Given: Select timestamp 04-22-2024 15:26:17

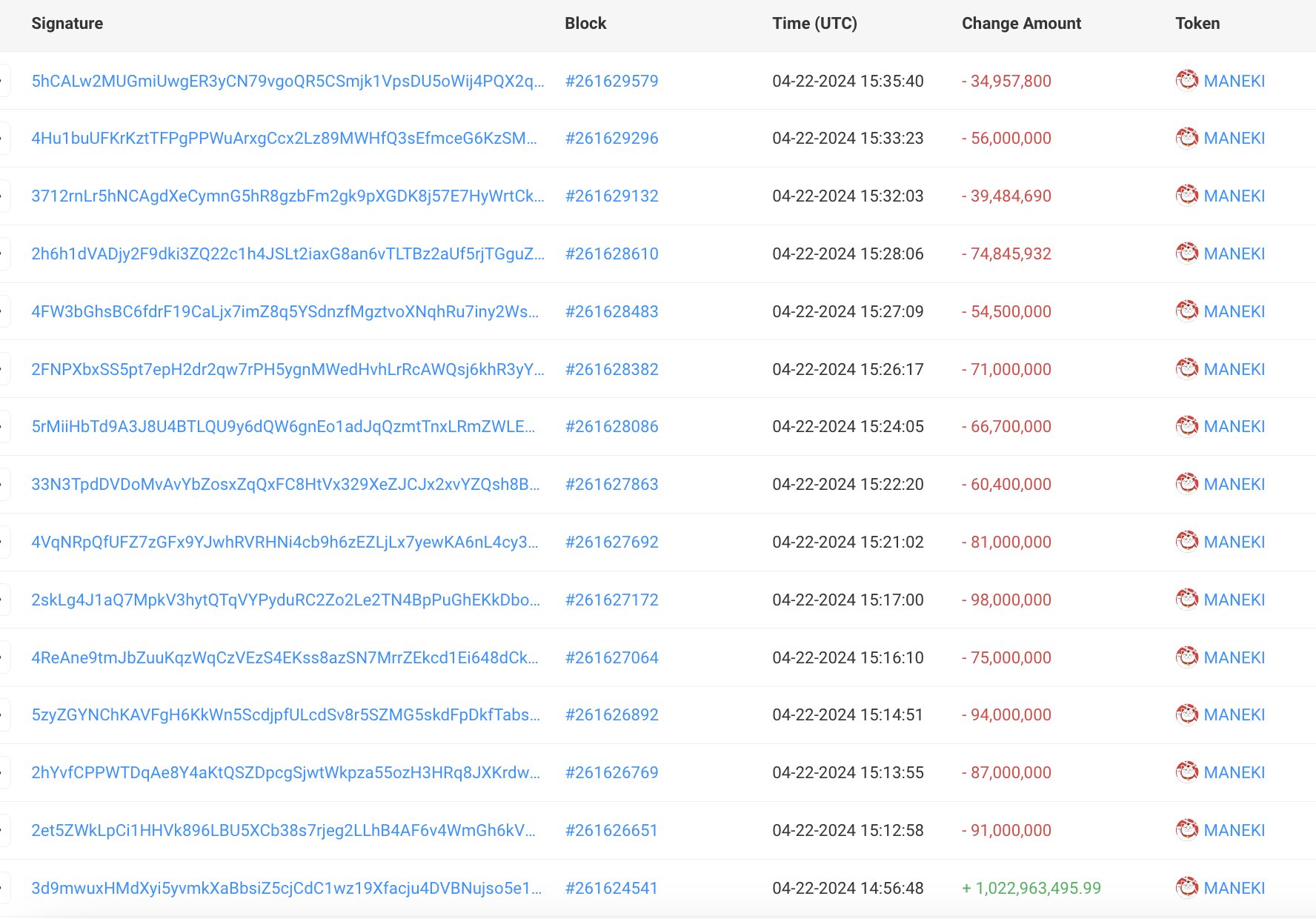Looking at the screenshot, I should (x=848, y=369).
